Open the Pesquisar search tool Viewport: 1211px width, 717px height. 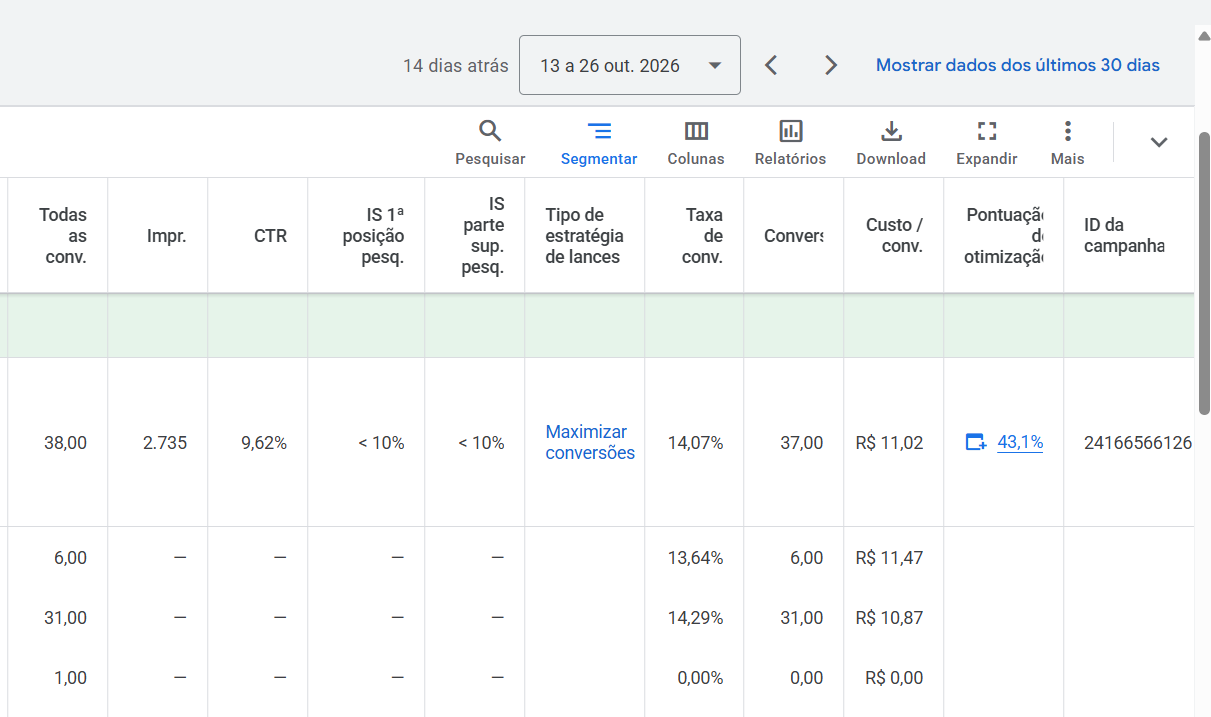pyautogui.click(x=490, y=143)
